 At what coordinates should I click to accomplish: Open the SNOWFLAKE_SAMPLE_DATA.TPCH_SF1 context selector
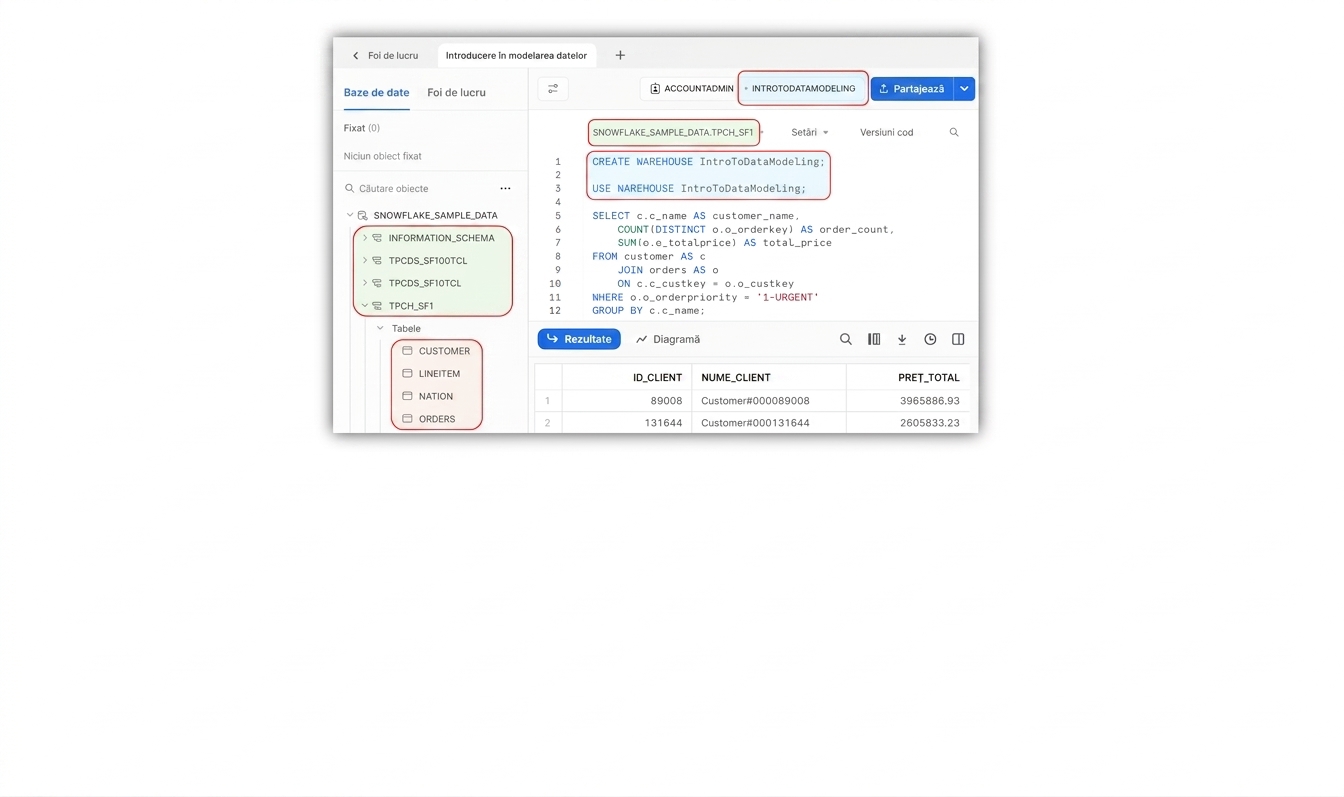click(674, 132)
